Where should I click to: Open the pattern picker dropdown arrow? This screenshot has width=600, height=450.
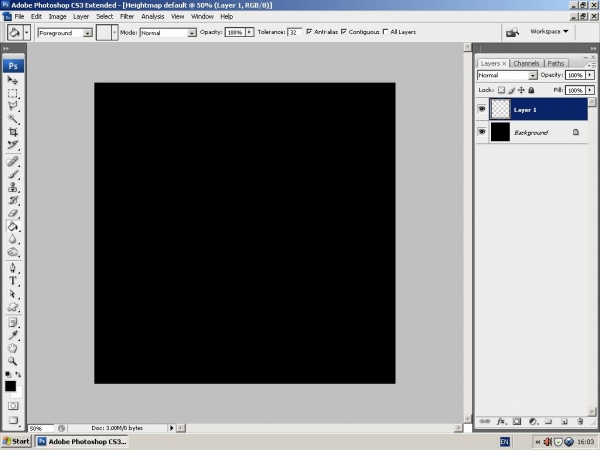[x=114, y=33]
